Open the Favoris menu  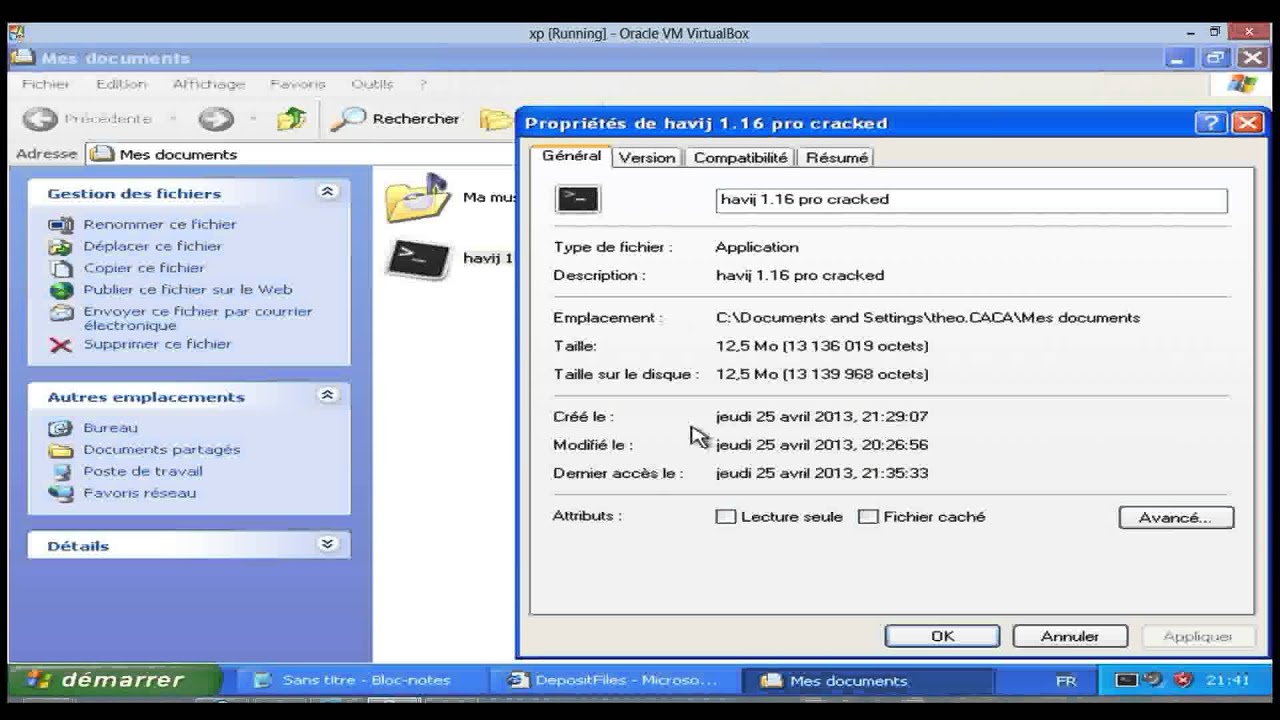pos(298,84)
